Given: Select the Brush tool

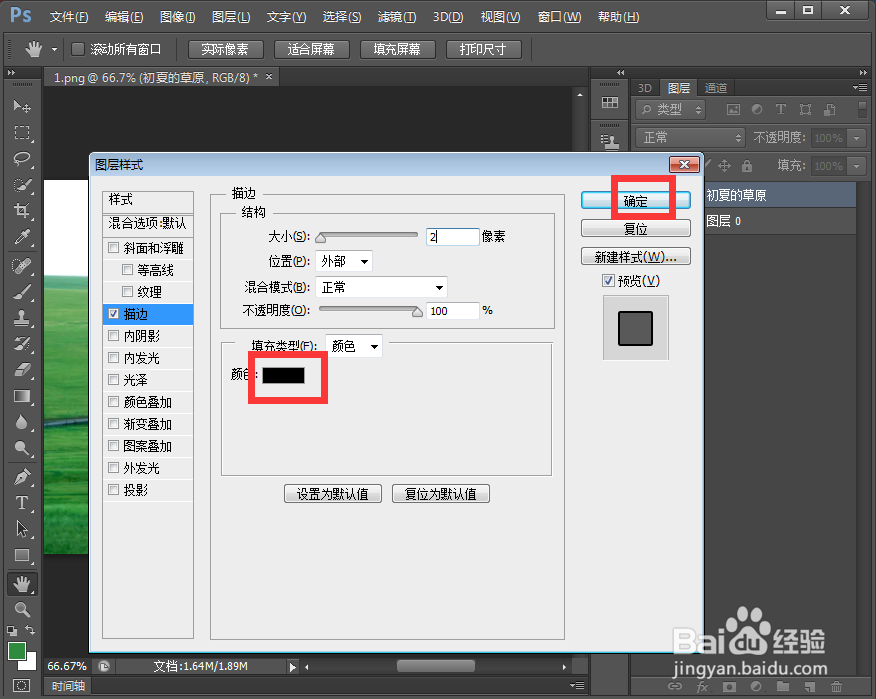Looking at the screenshot, I should 22,292.
